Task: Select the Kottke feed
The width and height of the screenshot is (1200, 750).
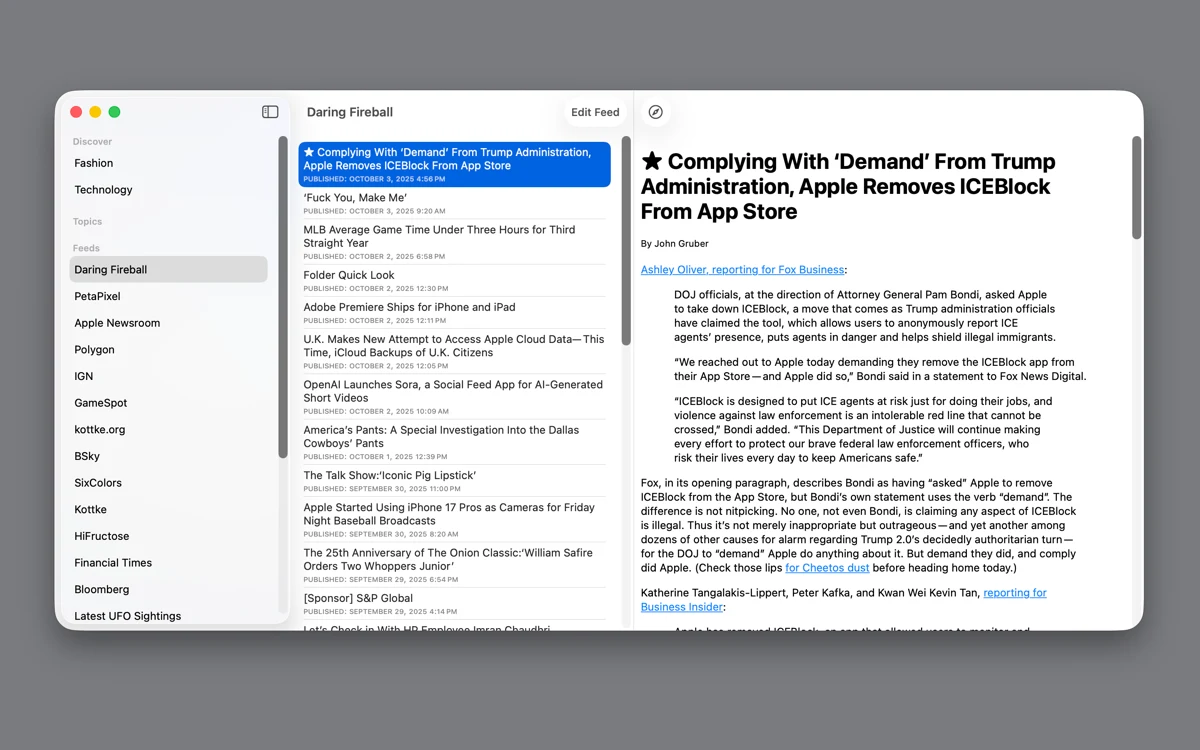Action: [x=168, y=510]
